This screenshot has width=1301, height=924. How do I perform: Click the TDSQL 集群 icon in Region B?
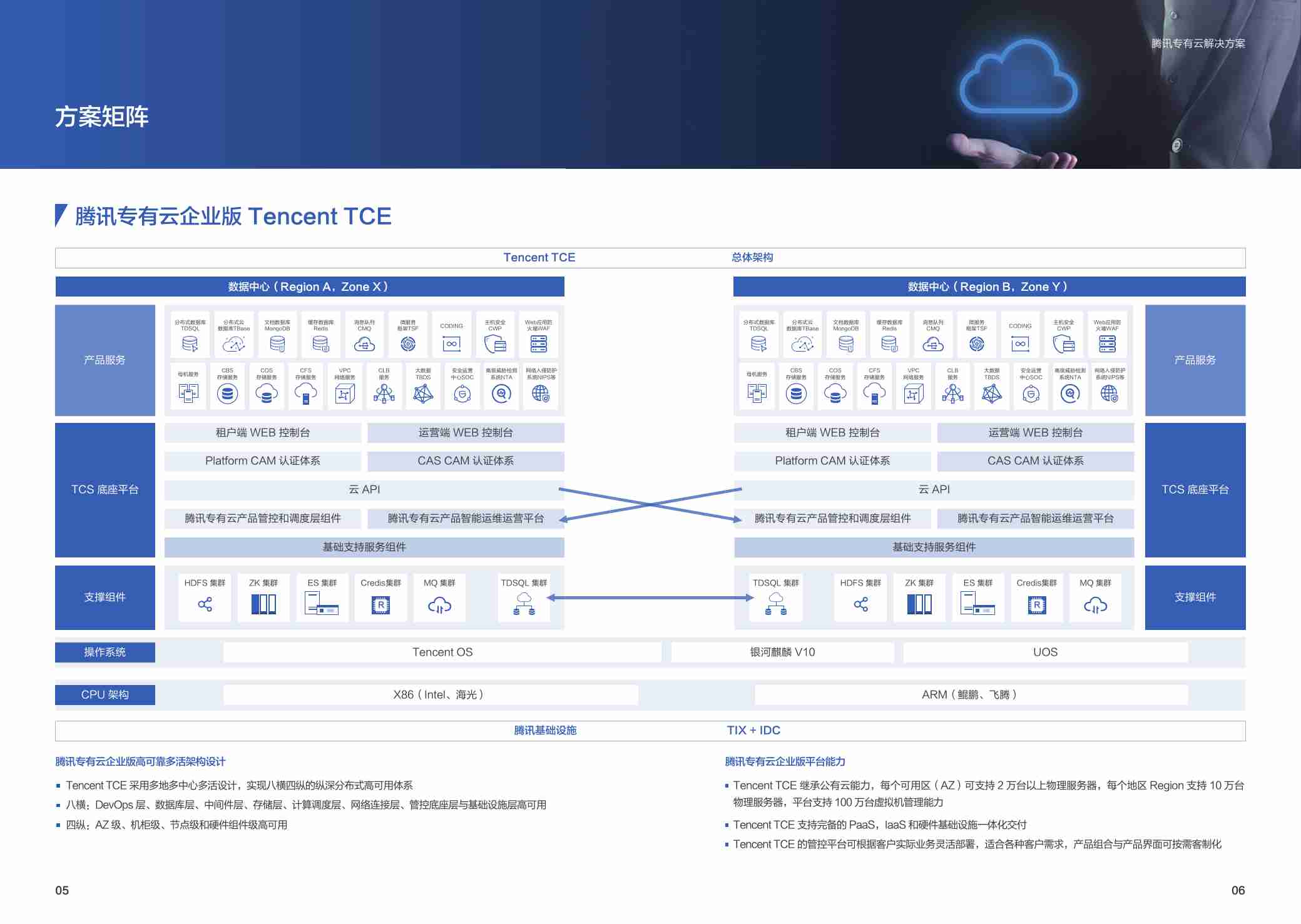coord(776,604)
